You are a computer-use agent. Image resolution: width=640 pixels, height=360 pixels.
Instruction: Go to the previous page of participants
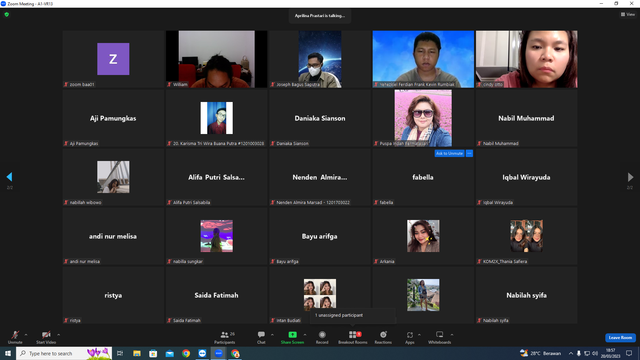pos(9,177)
